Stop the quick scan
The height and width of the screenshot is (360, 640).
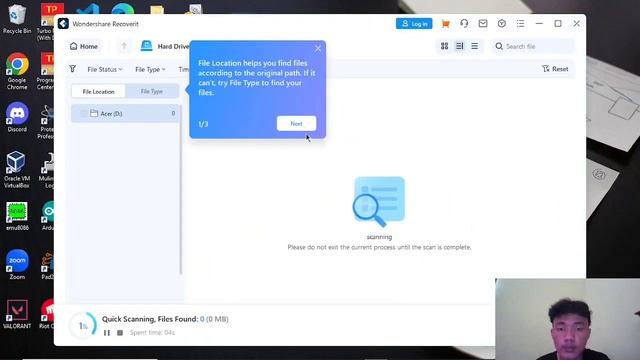click(120, 333)
